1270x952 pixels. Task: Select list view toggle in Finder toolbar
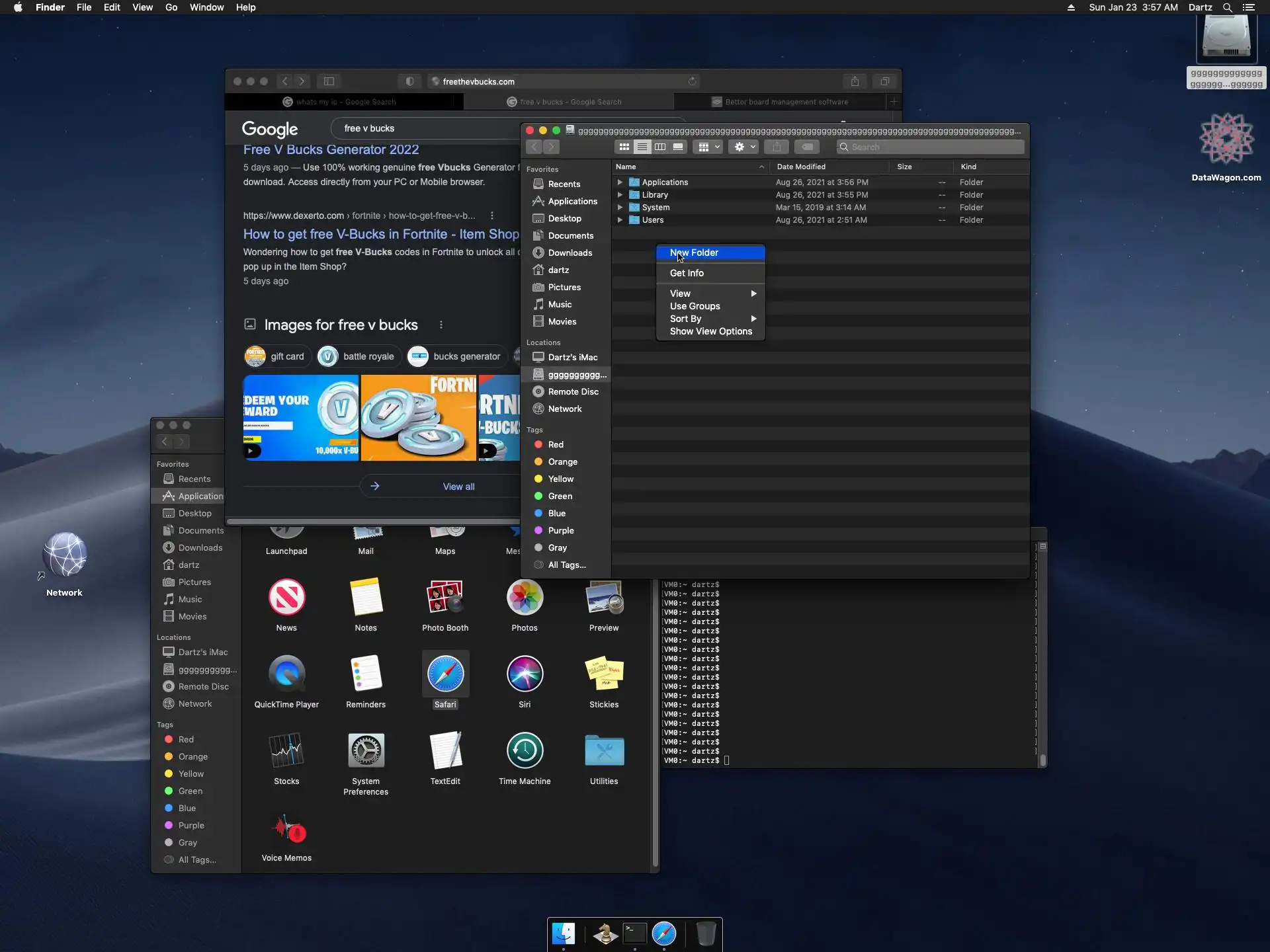(642, 147)
